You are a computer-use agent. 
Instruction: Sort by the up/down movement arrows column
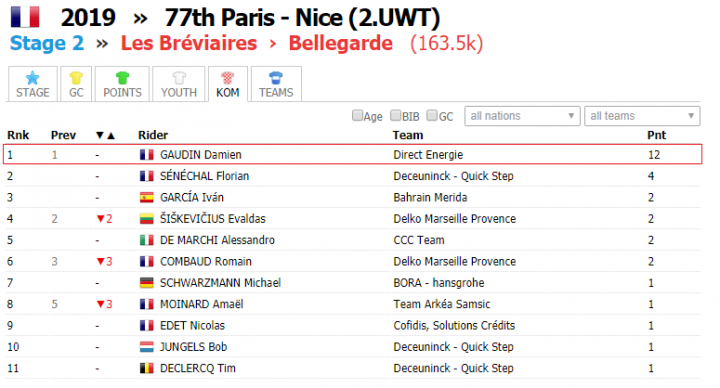pos(105,135)
